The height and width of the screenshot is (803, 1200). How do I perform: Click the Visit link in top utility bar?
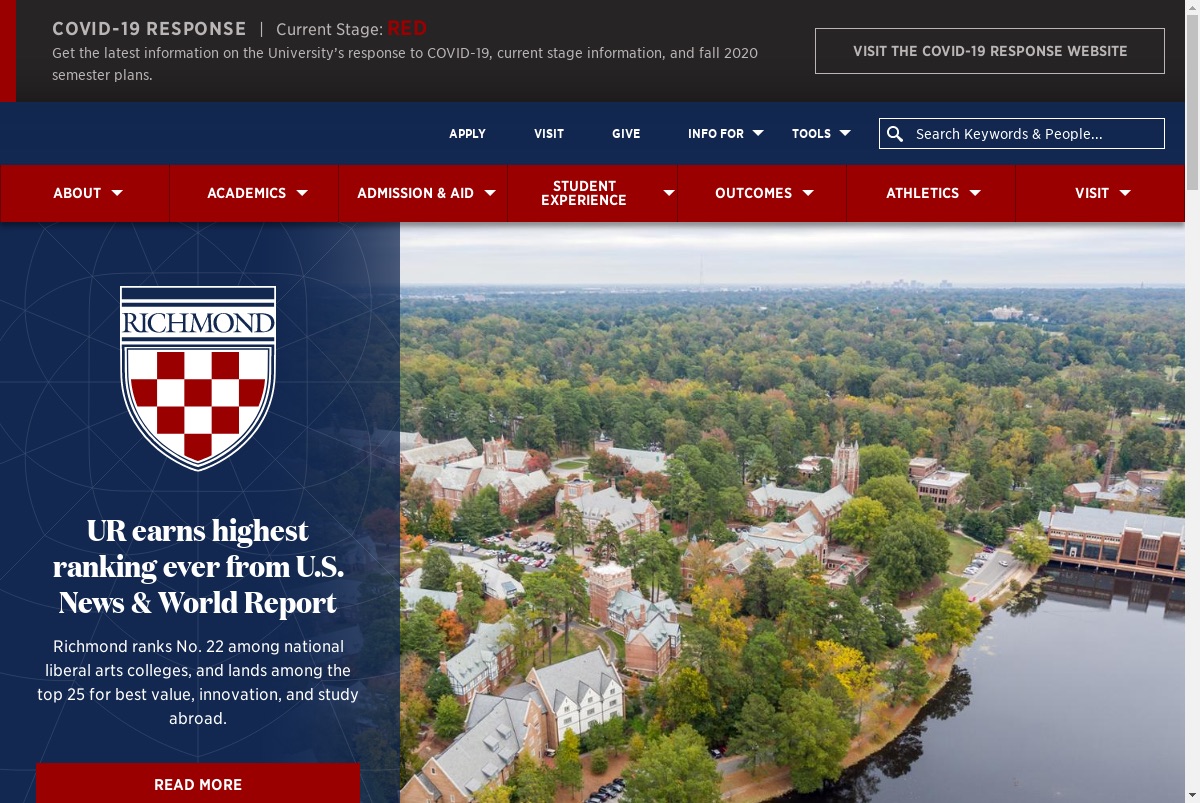point(549,134)
